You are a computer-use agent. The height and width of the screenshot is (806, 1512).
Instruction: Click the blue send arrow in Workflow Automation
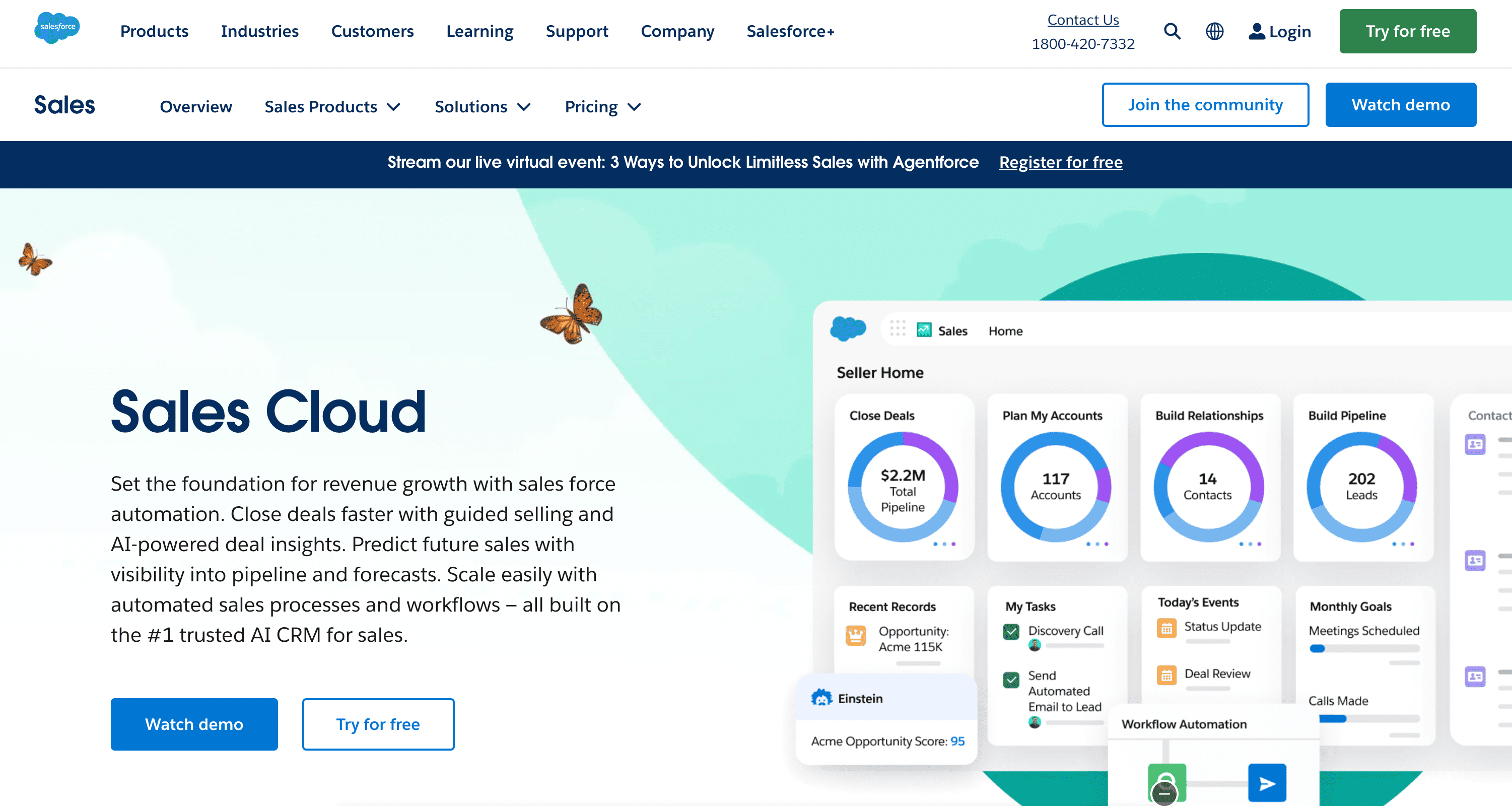pyautogui.click(x=1267, y=782)
